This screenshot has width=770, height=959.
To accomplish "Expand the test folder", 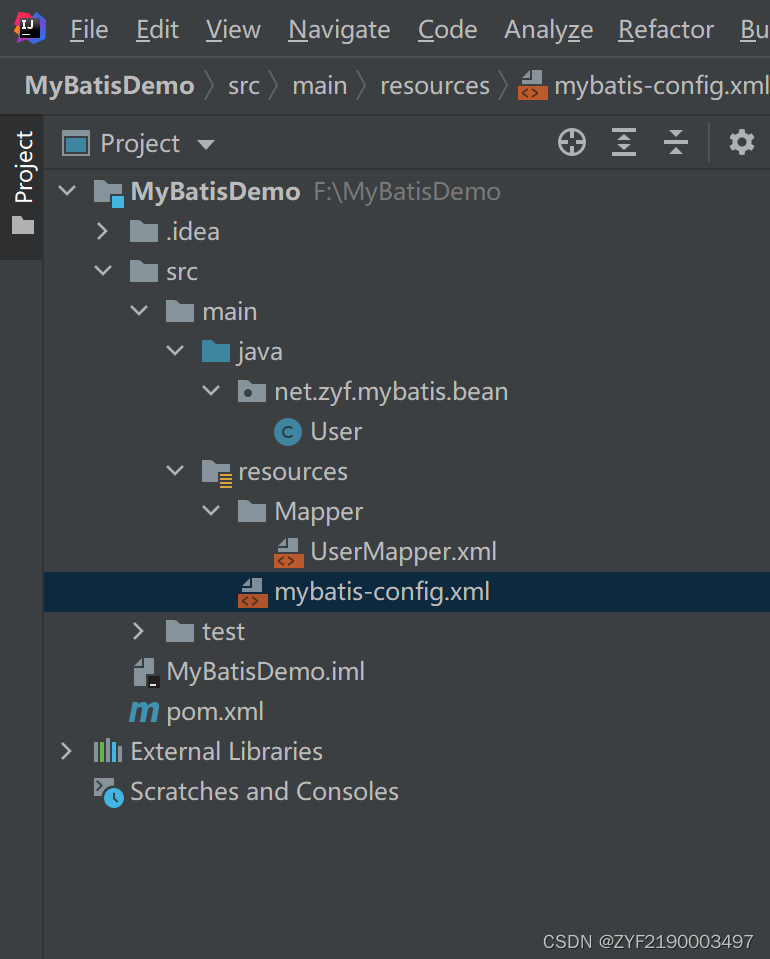I will [x=139, y=631].
